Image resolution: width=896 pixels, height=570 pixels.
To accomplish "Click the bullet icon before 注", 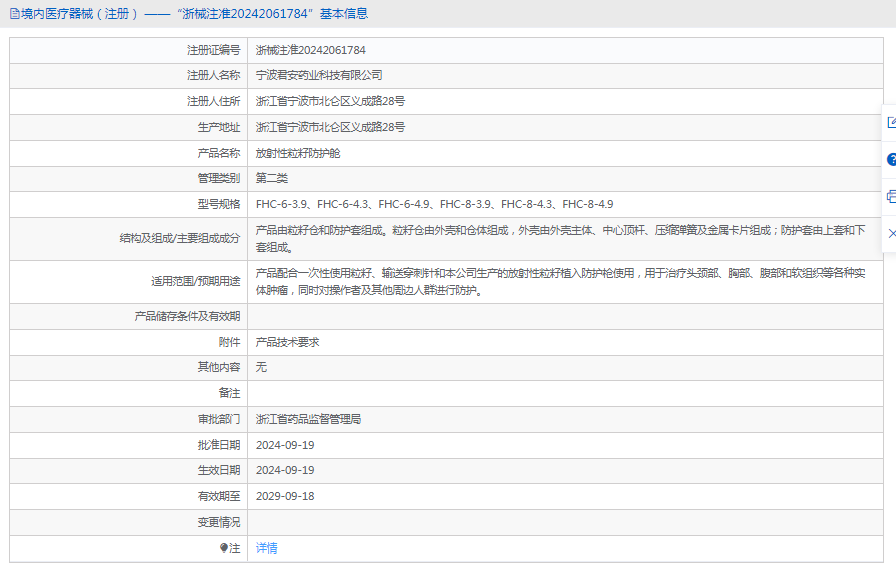I will tap(223, 548).
